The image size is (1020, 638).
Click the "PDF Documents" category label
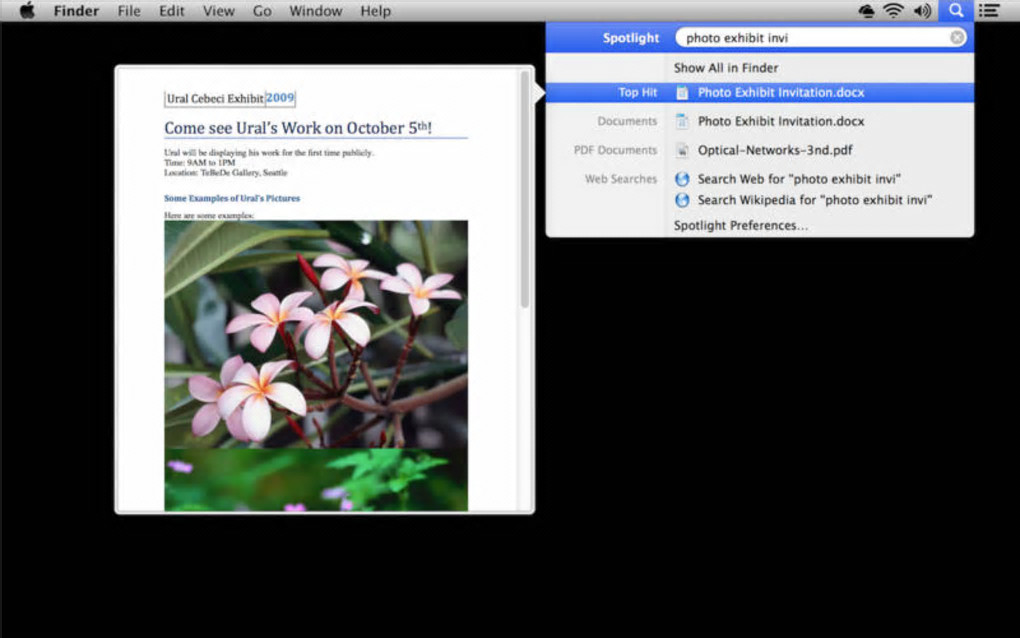[615, 150]
